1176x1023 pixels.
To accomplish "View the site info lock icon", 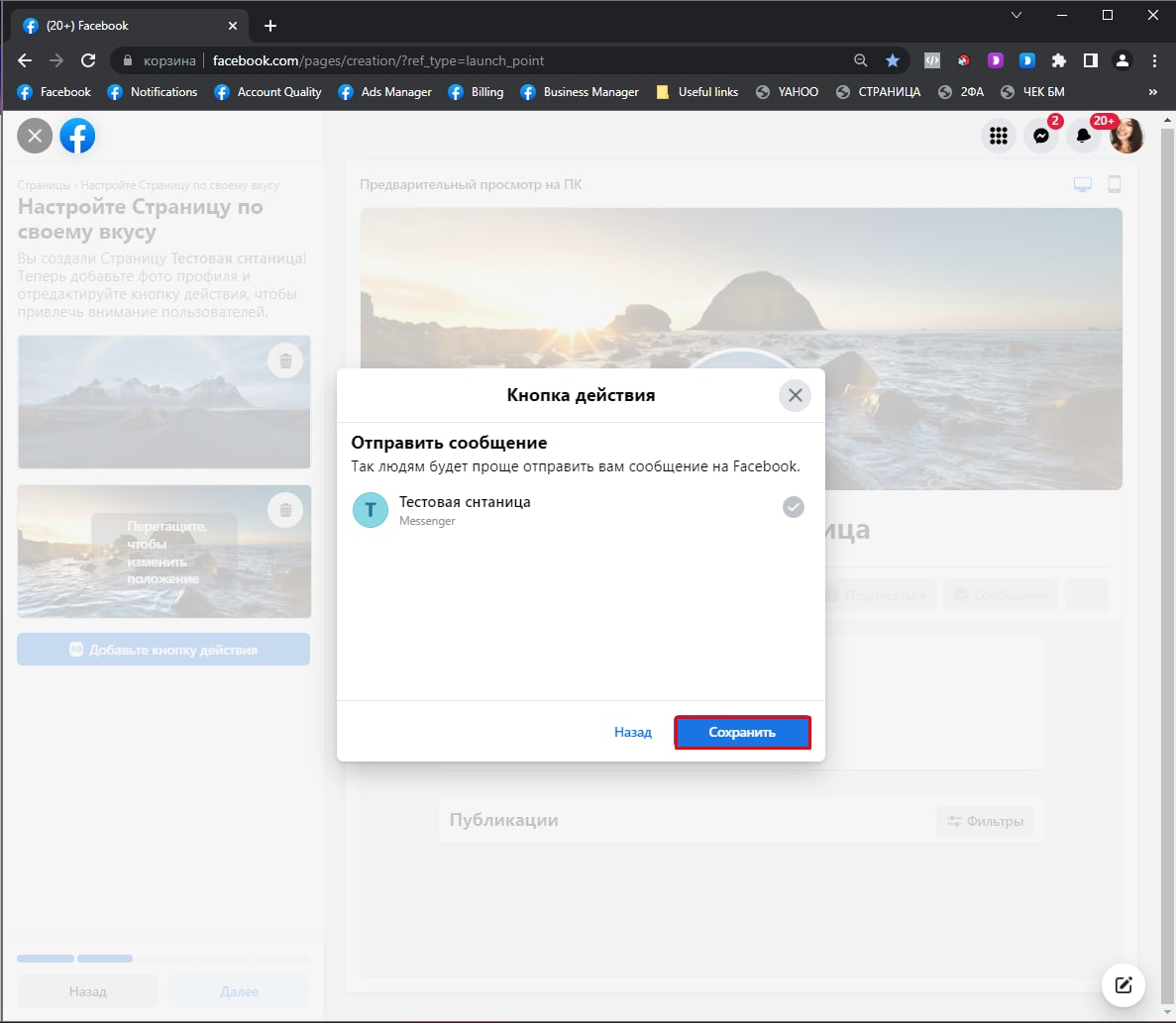I will 128,60.
